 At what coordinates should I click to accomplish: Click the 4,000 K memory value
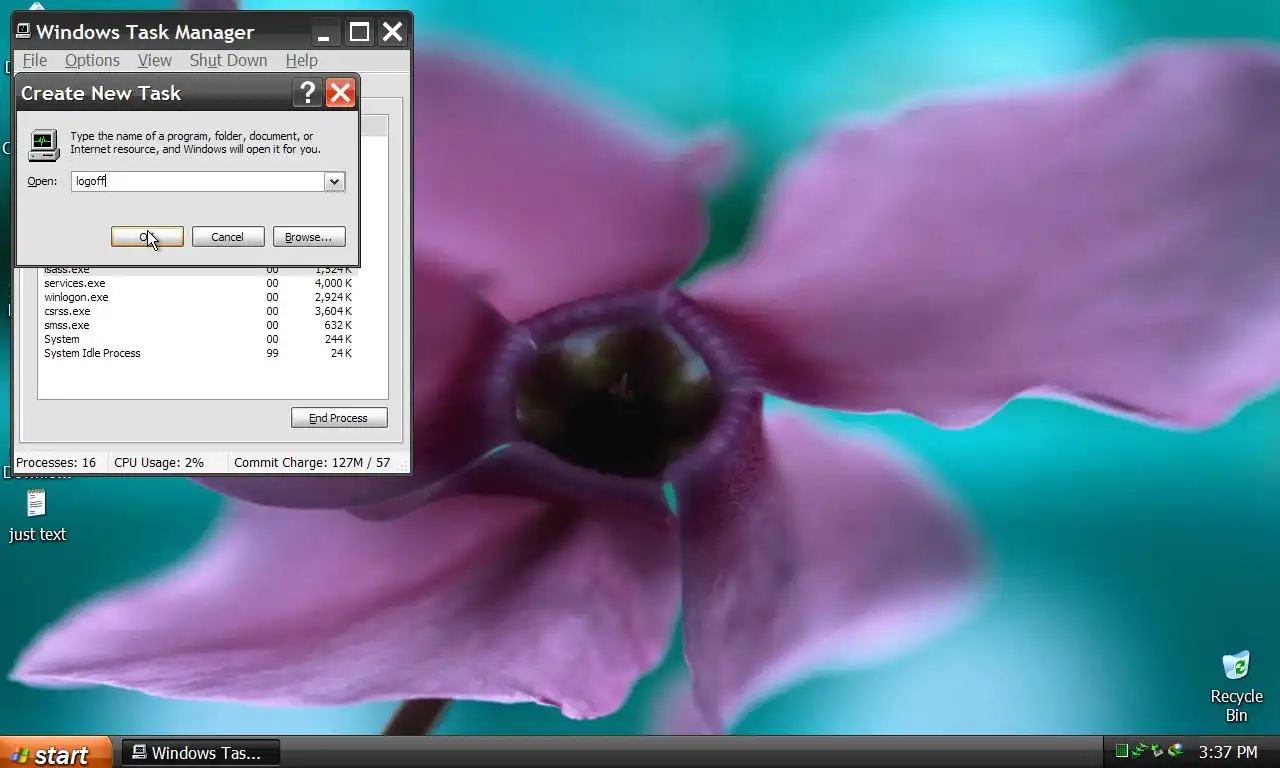(x=333, y=283)
